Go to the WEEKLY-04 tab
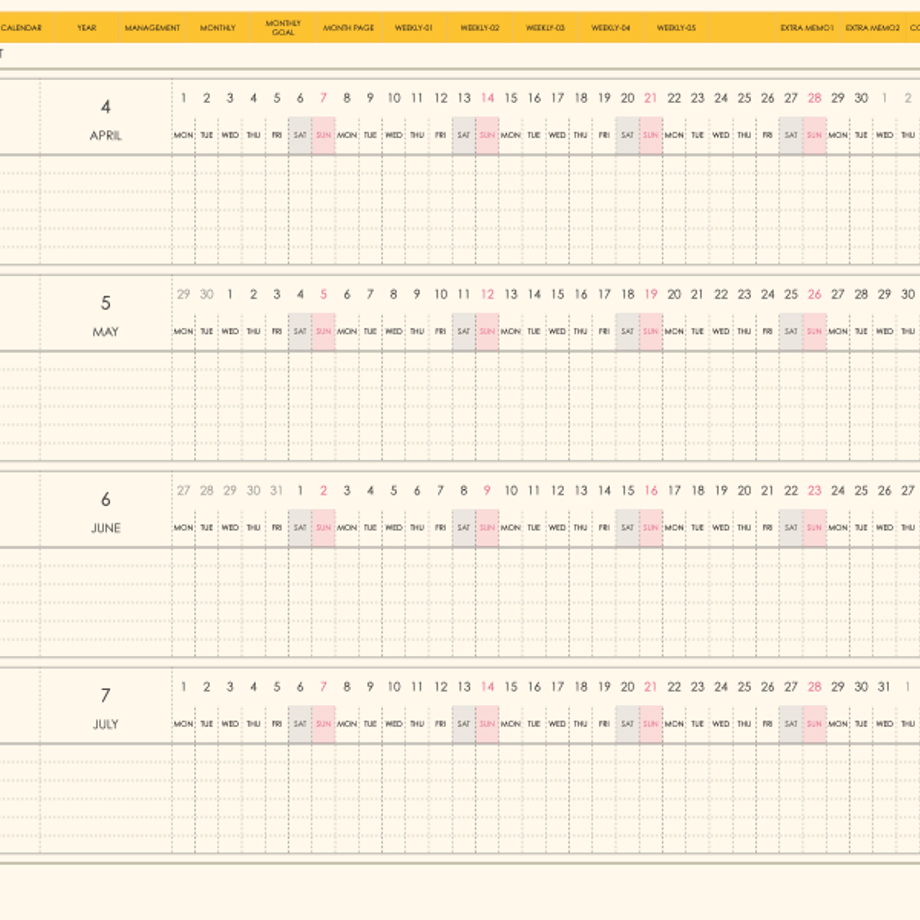Screen dimensions: 920x920 click(x=611, y=28)
